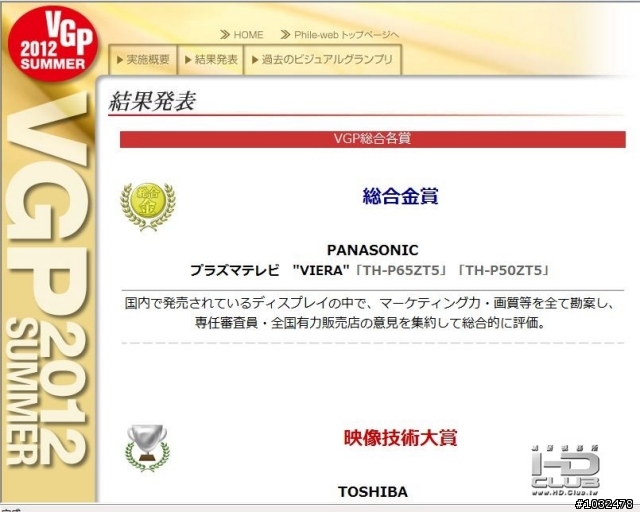Screen dimensions: 640x512
Task: Open the HOME link
Action: pos(248,35)
